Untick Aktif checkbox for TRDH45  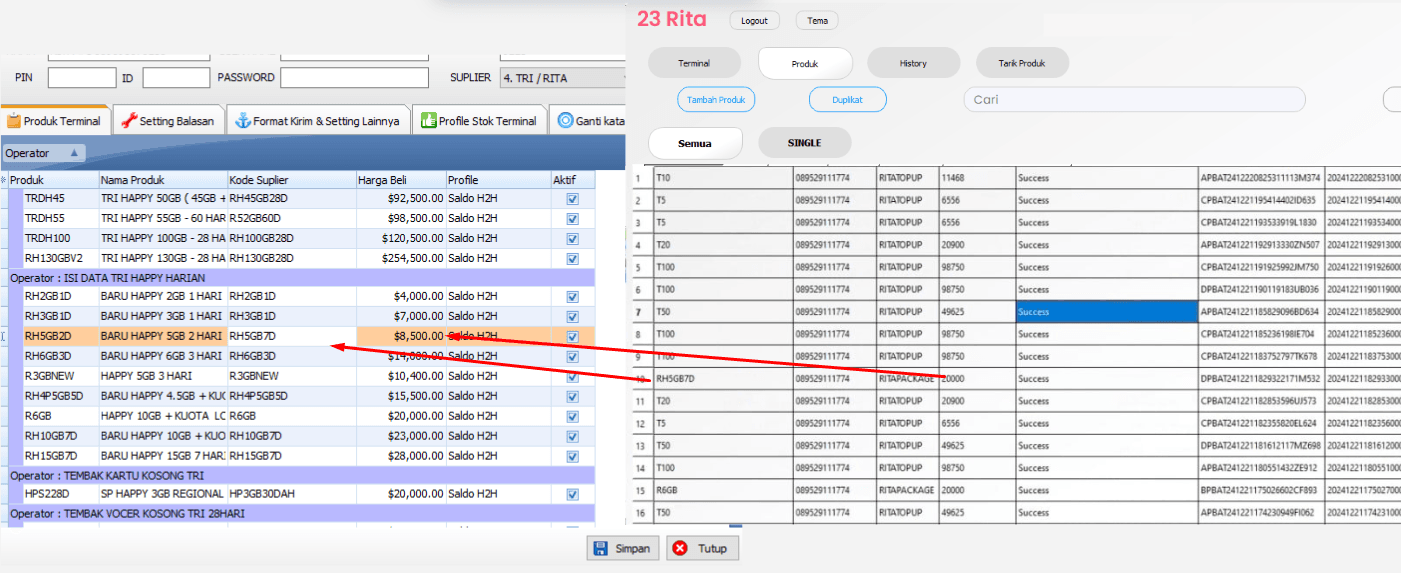[x=572, y=199]
